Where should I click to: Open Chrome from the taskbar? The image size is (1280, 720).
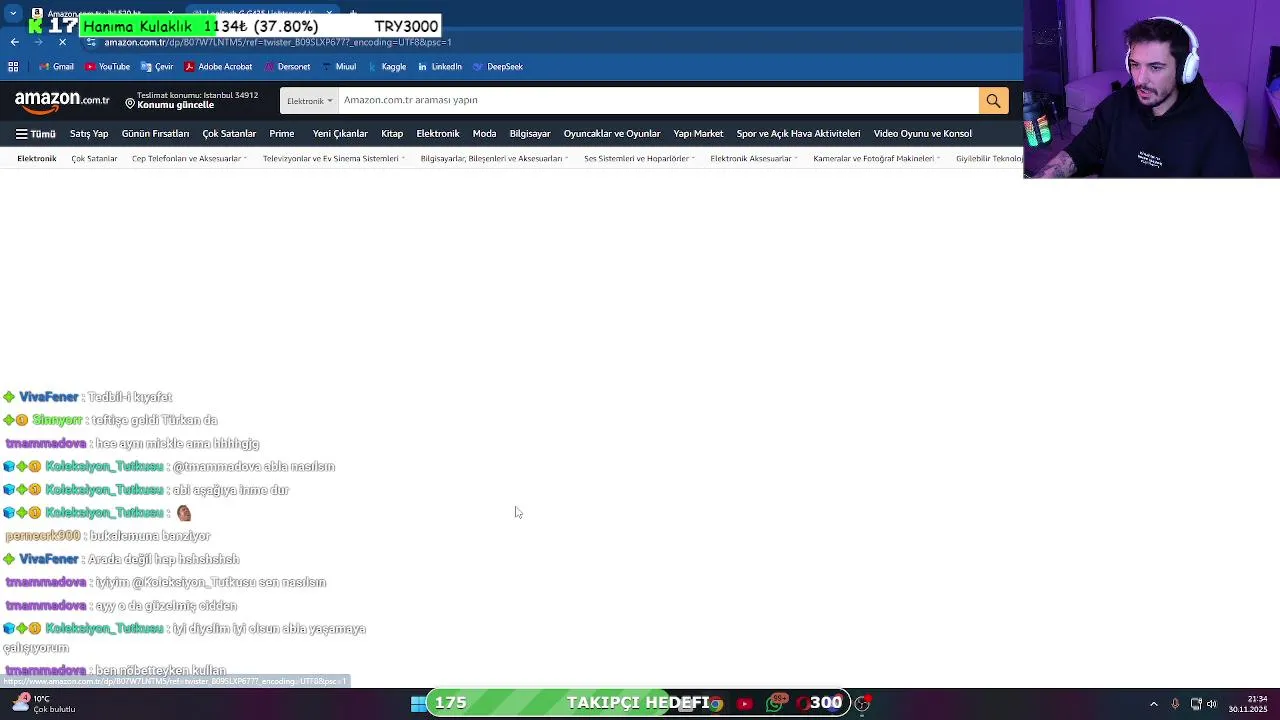(x=715, y=704)
